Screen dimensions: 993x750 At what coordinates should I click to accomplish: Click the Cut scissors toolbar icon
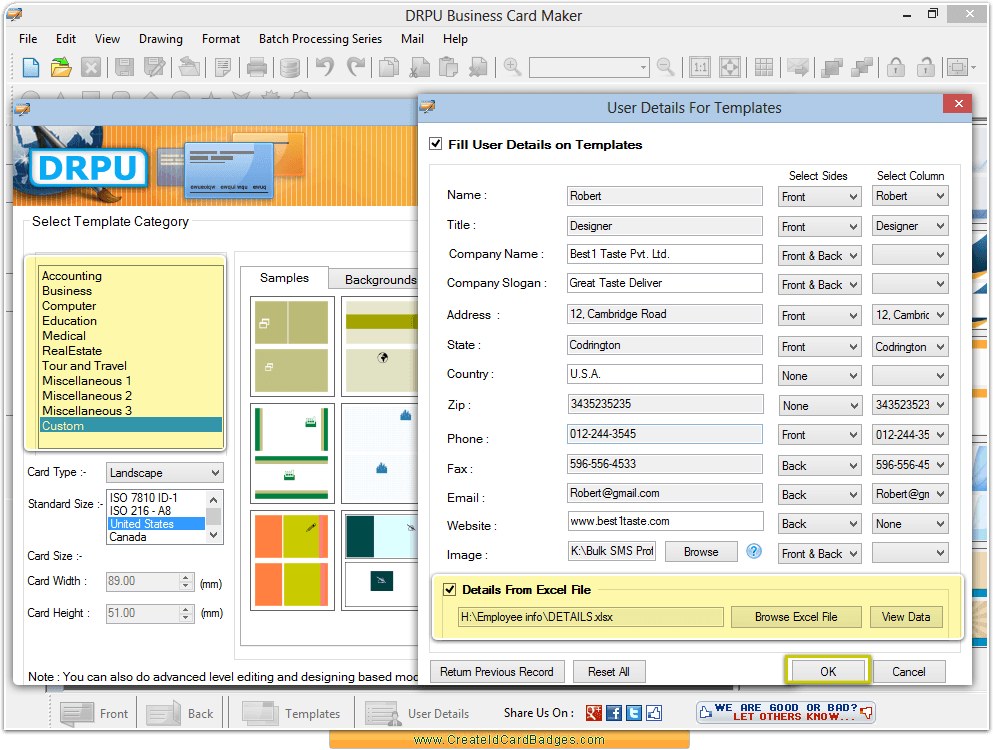[419, 67]
